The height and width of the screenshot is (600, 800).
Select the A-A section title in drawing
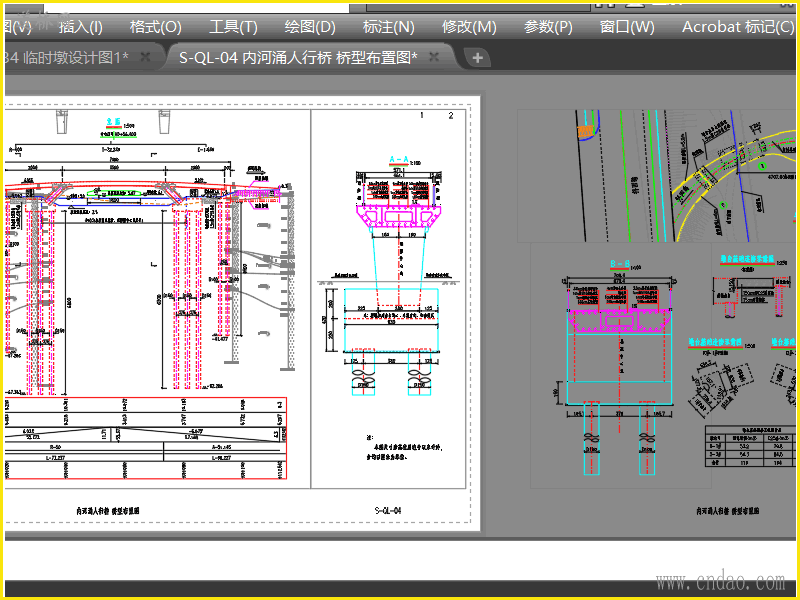(398, 160)
